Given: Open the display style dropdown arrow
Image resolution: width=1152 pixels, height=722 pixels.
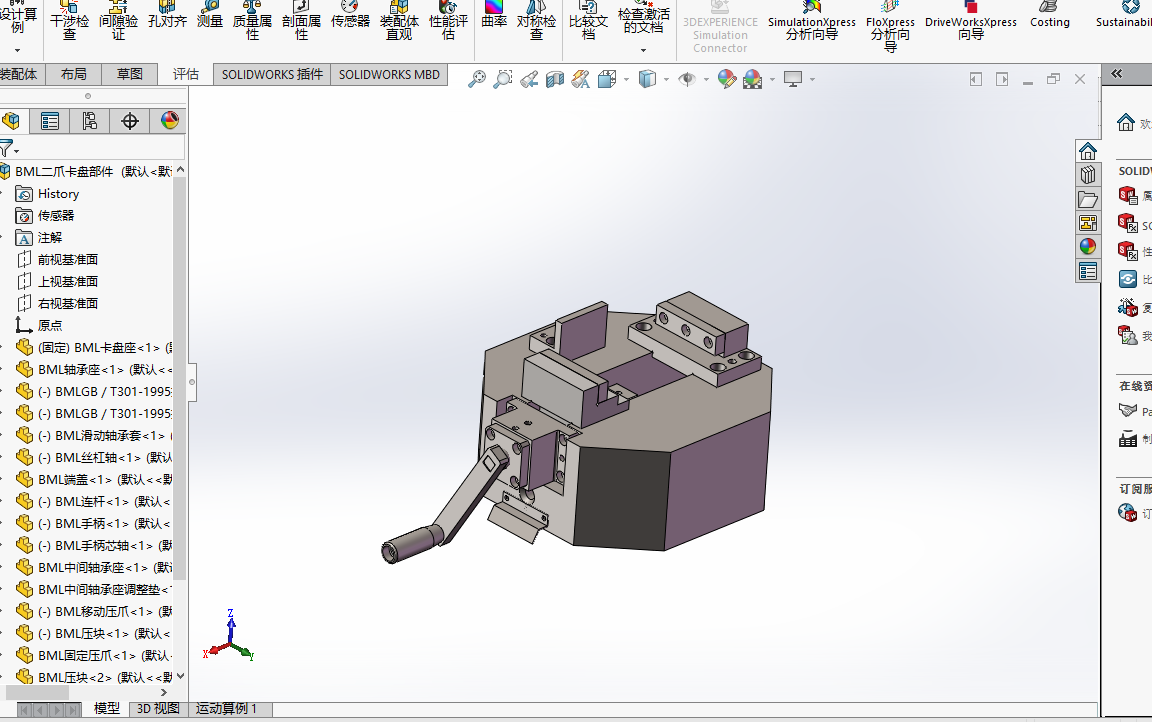Looking at the screenshot, I should [x=667, y=80].
